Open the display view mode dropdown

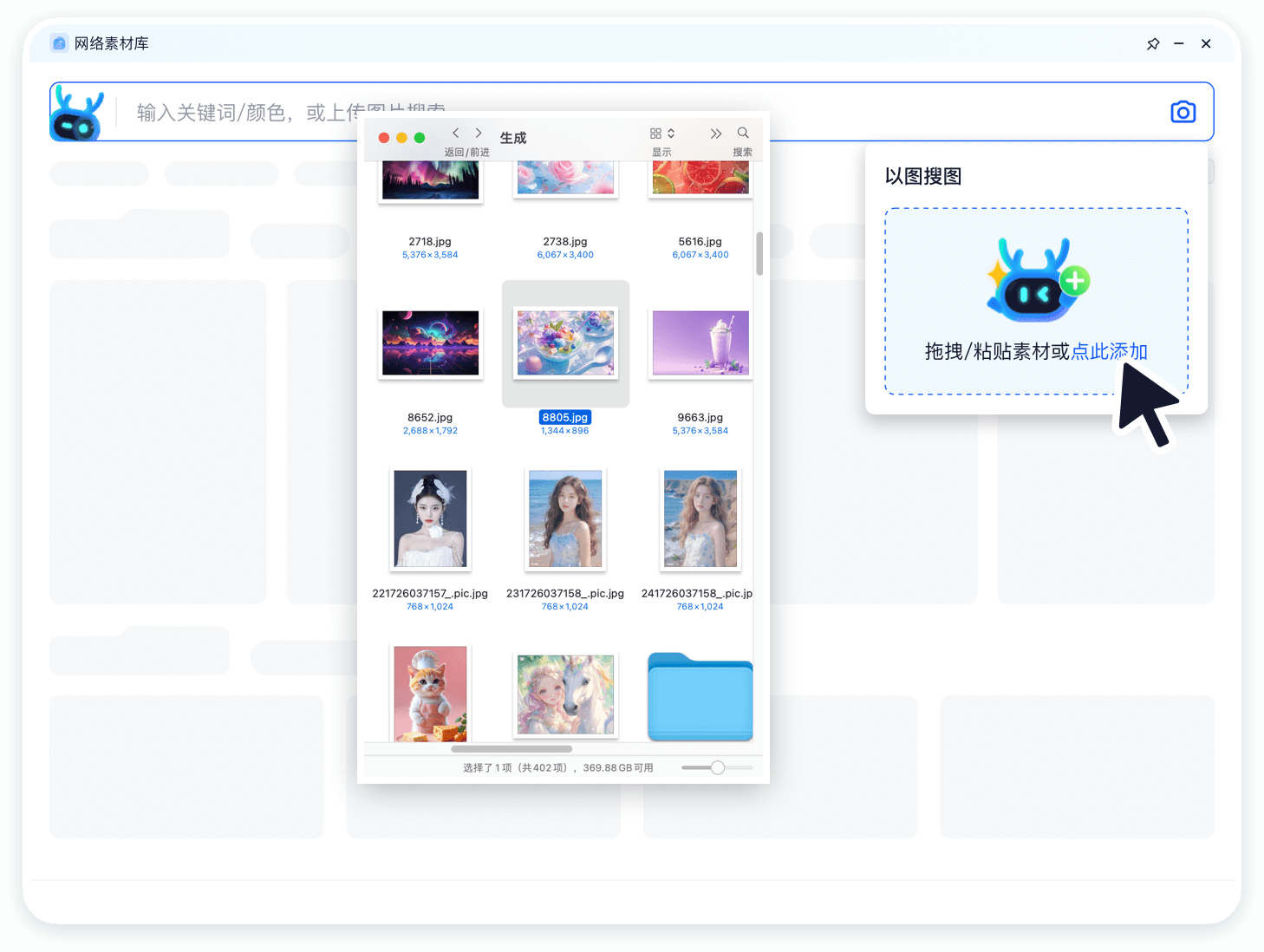pos(662,134)
